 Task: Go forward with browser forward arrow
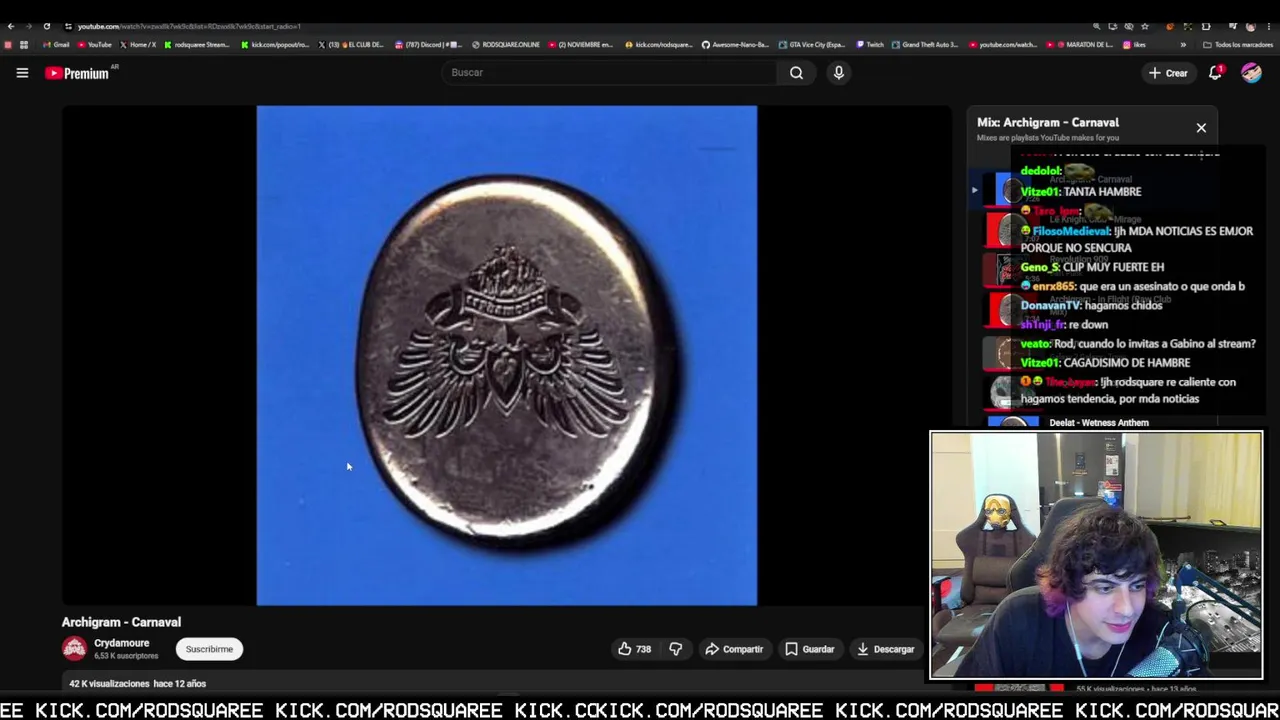click(28, 26)
